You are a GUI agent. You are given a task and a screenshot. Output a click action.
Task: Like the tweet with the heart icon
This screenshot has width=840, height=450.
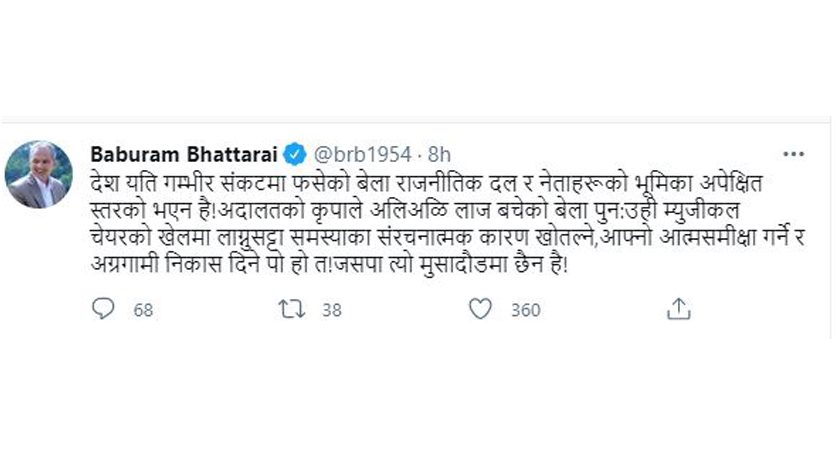(x=480, y=310)
